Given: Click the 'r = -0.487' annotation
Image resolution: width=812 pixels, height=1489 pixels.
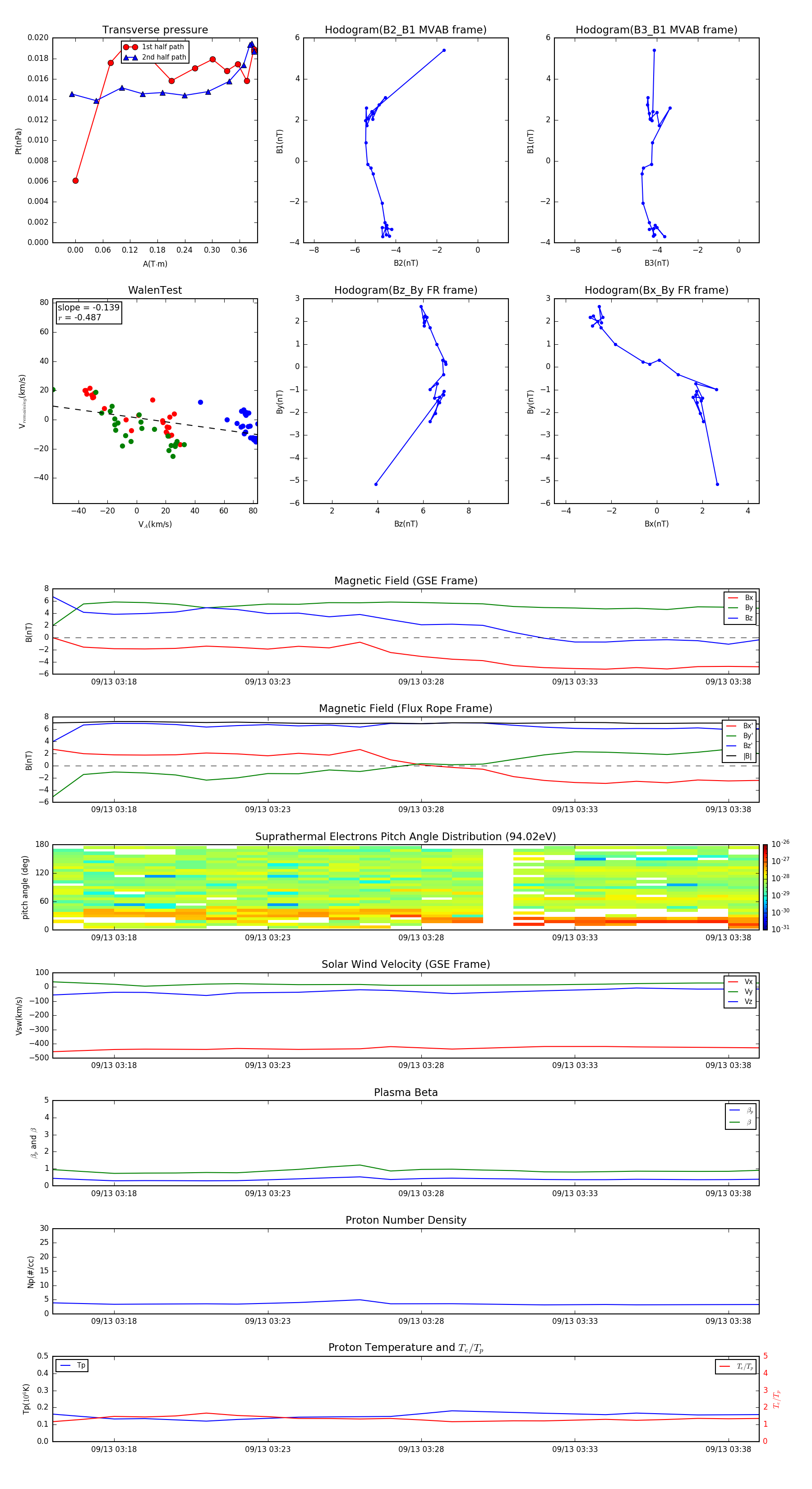Looking at the screenshot, I should pos(80,317).
